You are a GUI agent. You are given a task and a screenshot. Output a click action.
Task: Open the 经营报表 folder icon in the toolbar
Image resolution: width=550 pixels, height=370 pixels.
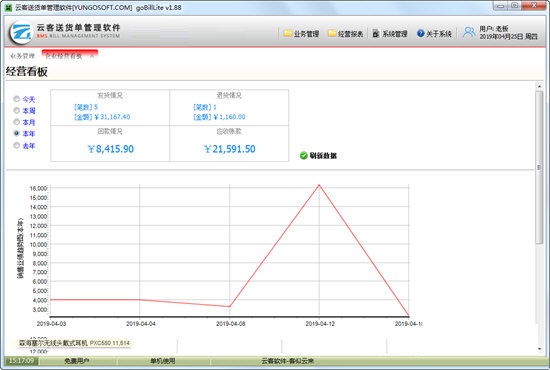(332, 33)
